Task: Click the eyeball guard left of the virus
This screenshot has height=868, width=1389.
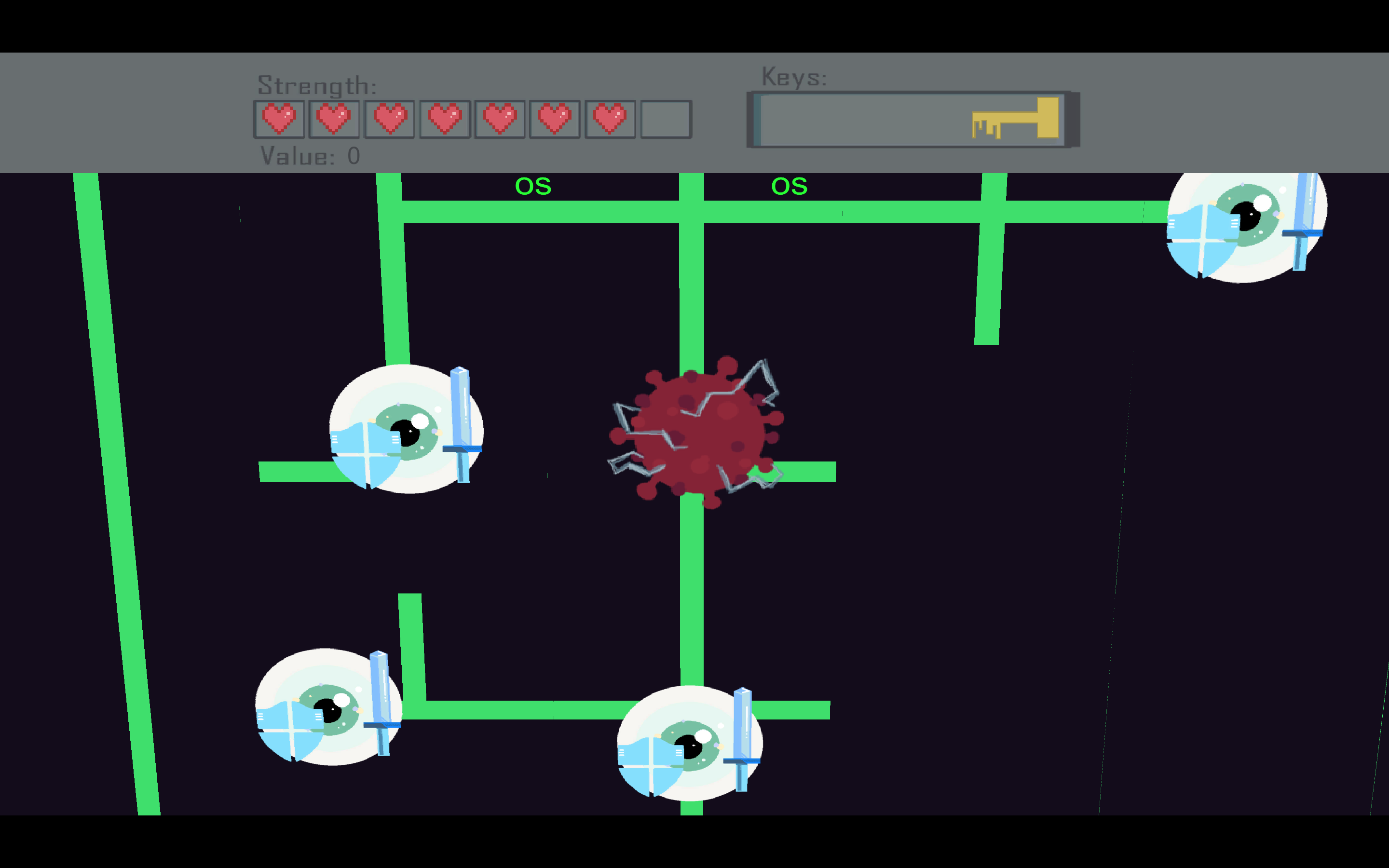Action: (407, 428)
